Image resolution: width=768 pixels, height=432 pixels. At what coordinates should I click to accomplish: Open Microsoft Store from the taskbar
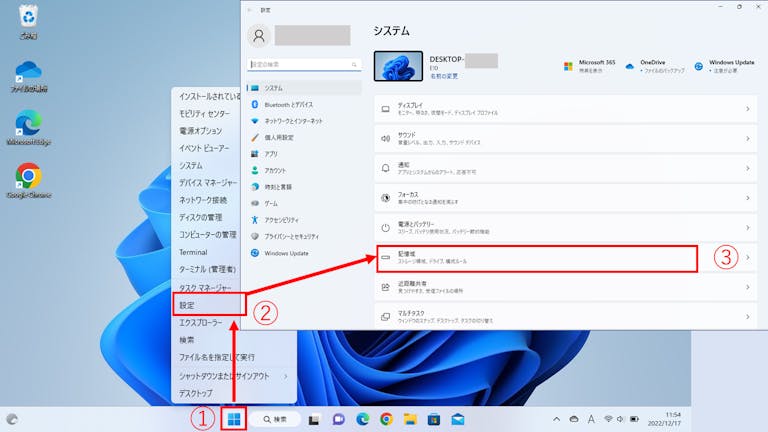[x=433, y=419]
